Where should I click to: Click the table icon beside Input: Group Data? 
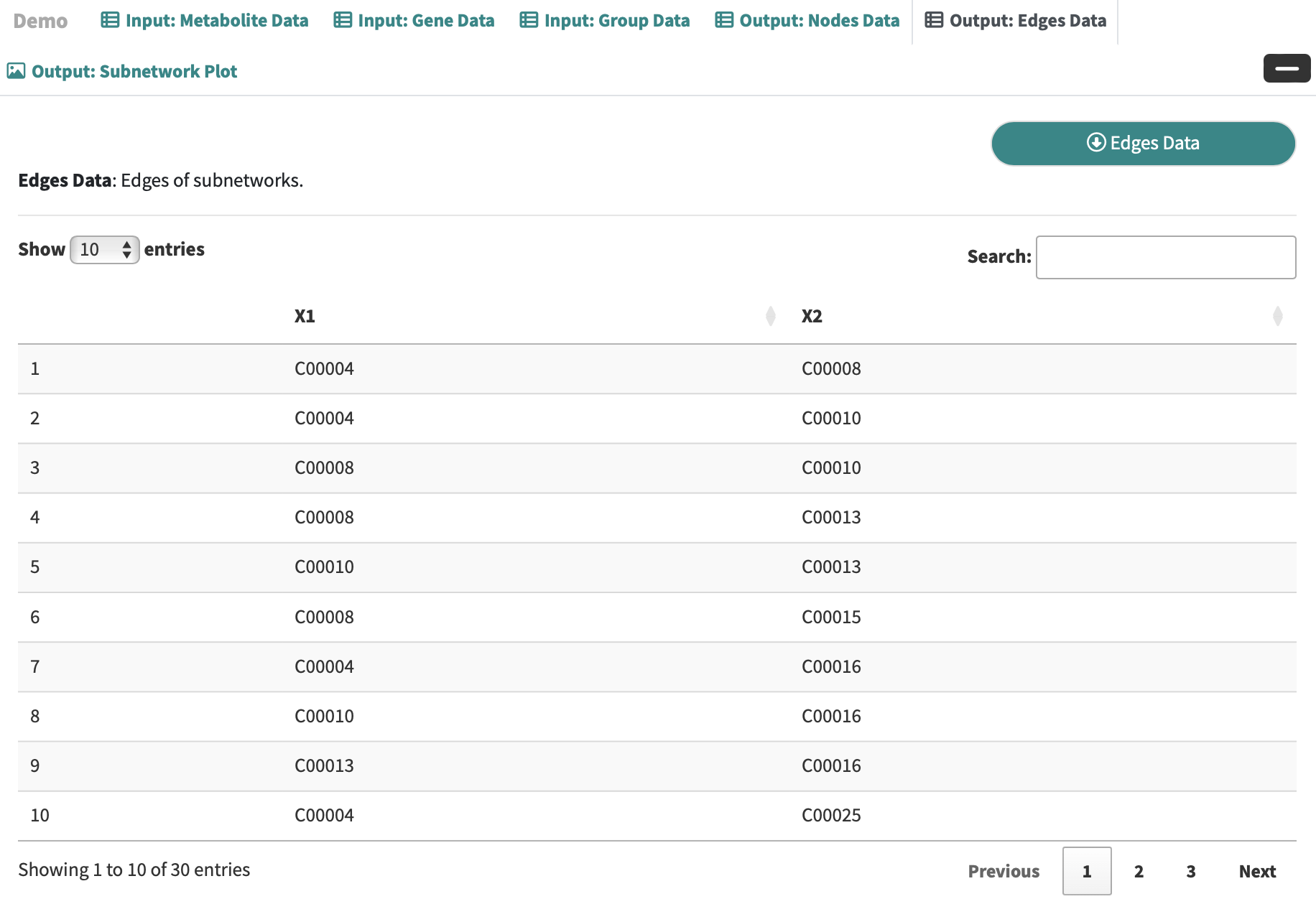[x=529, y=20]
